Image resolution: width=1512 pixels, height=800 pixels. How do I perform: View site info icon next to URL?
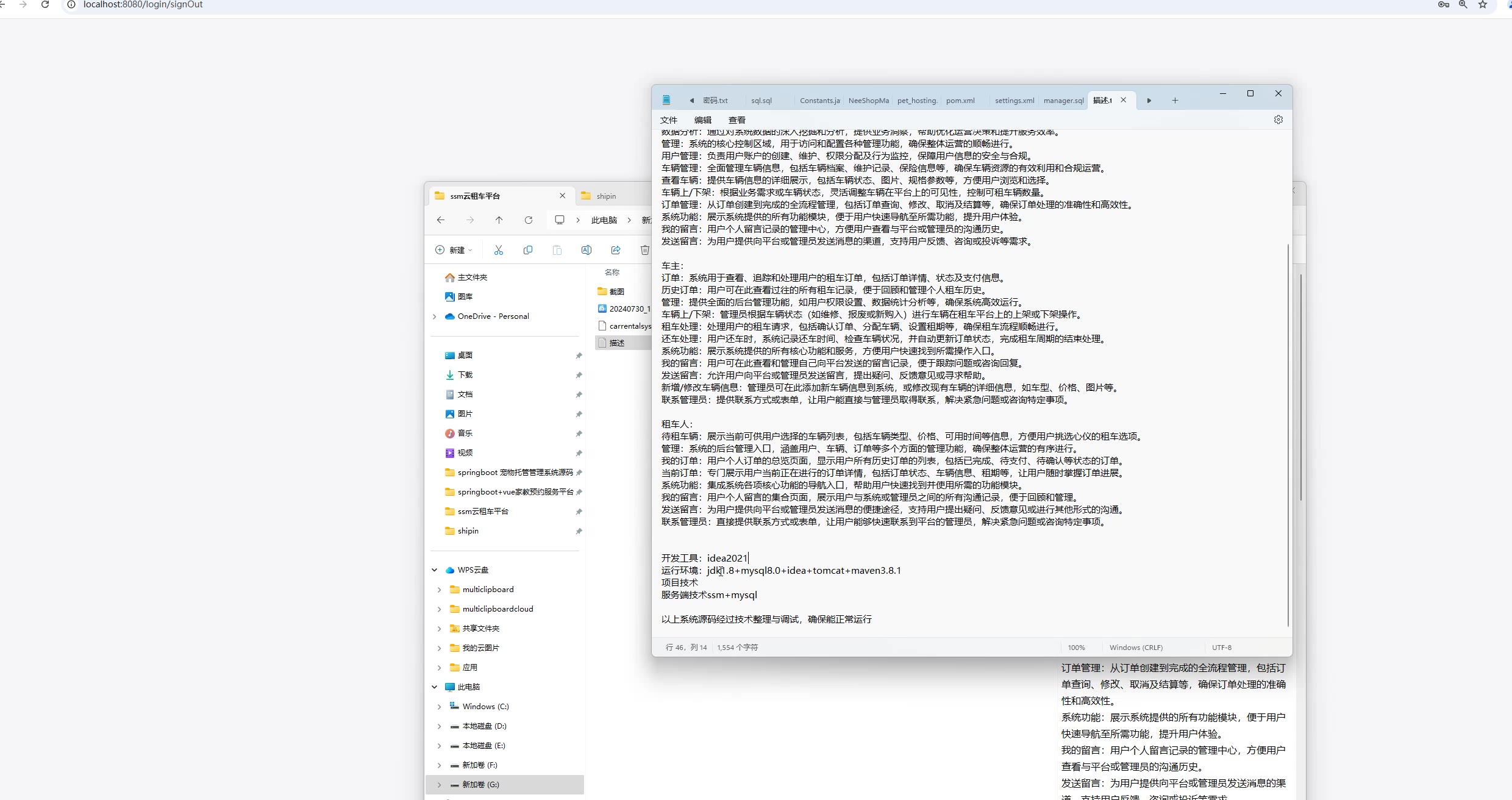click(71, 5)
